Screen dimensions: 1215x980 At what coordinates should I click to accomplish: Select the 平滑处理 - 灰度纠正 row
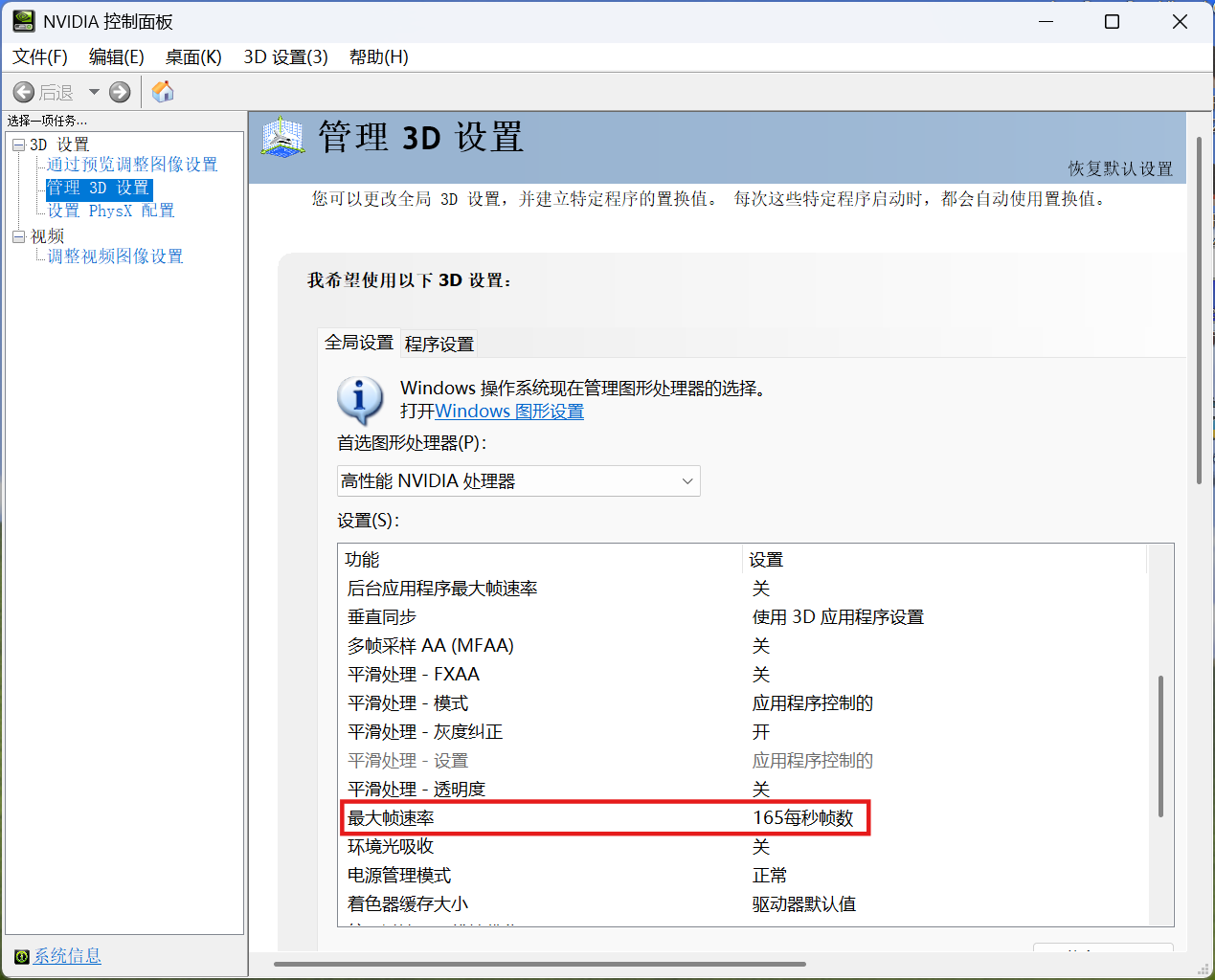[742, 732]
